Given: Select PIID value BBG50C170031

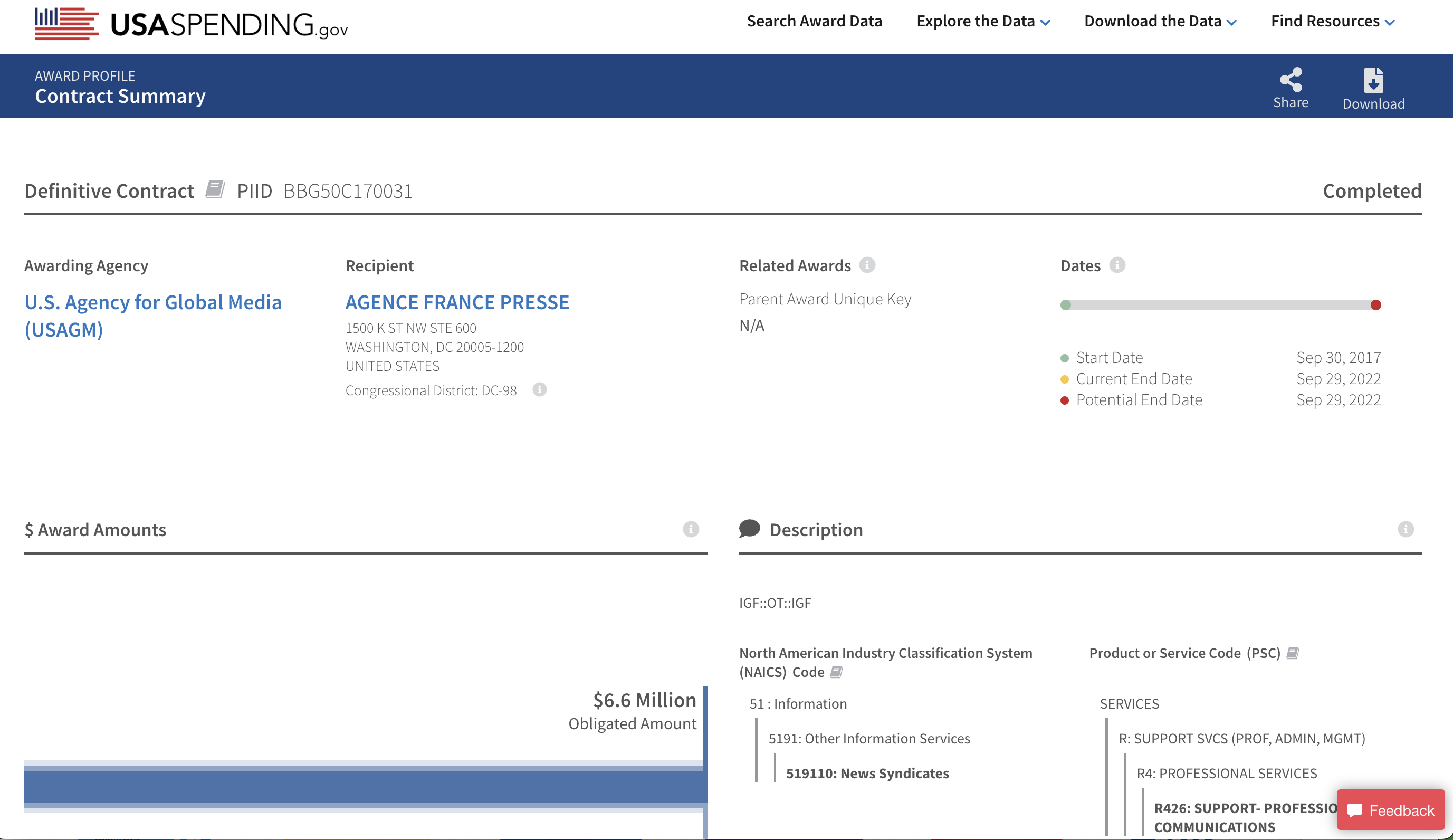Looking at the screenshot, I should point(348,191).
